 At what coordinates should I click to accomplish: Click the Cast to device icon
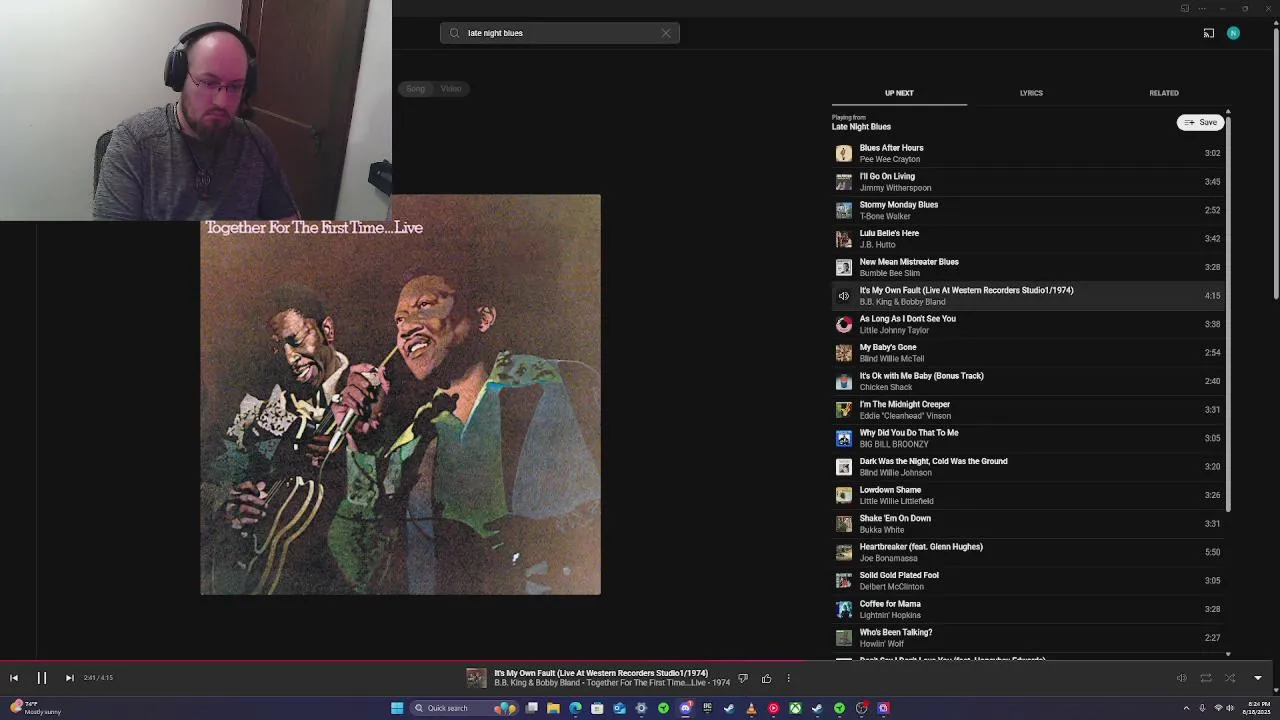pyautogui.click(x=1209, y=33)
